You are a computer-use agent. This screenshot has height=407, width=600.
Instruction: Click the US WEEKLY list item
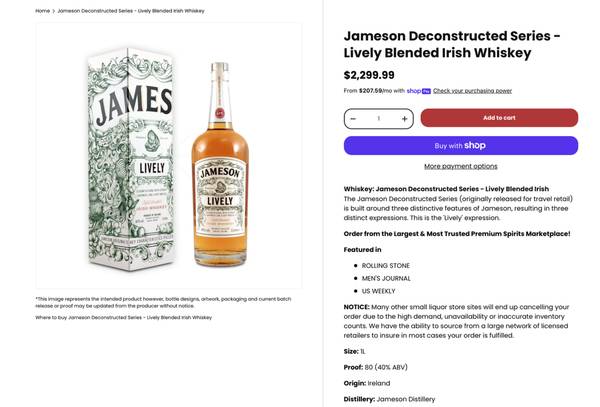tap(382, 291)
